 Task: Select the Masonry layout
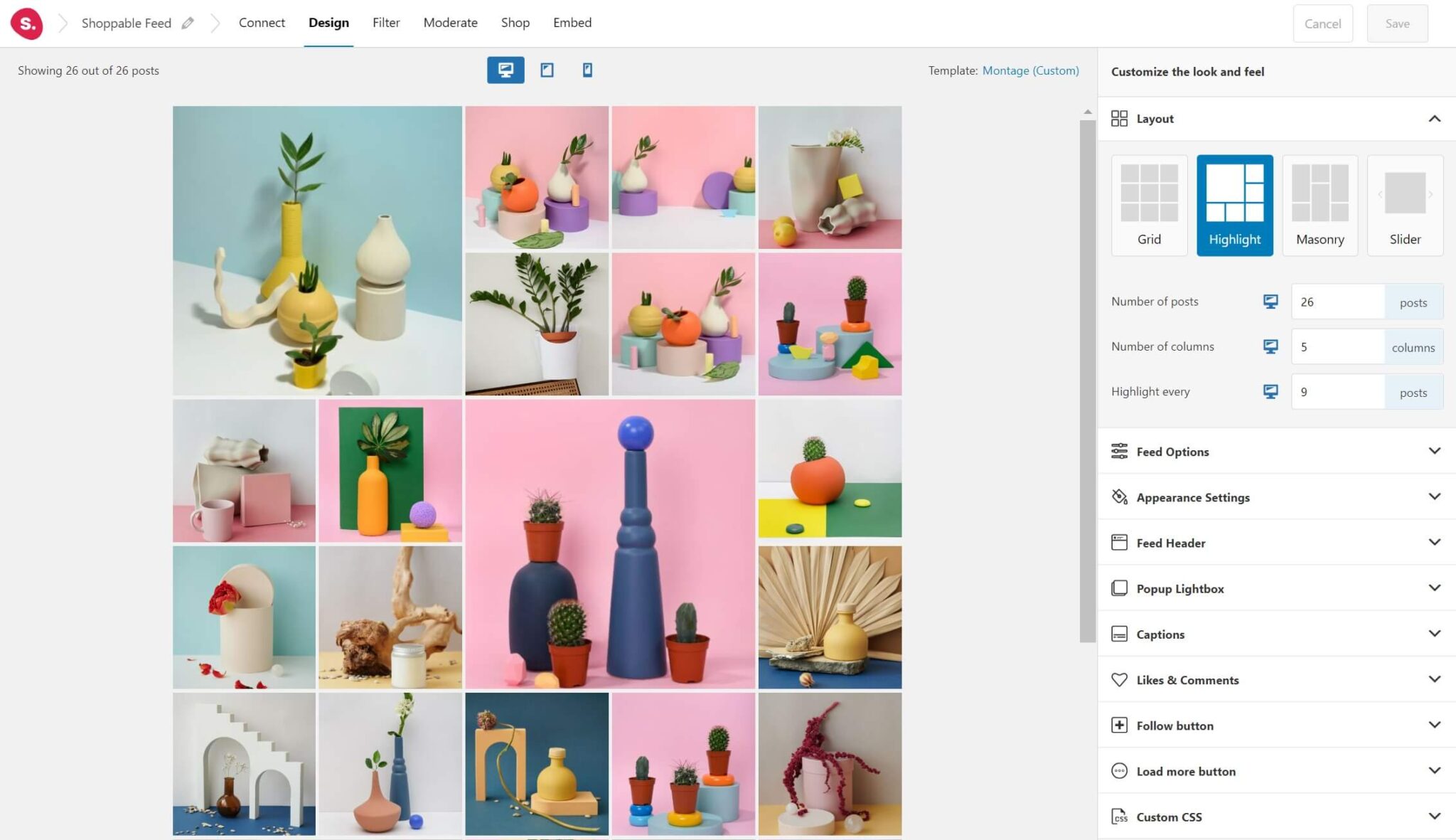(x=1319, y=205)
